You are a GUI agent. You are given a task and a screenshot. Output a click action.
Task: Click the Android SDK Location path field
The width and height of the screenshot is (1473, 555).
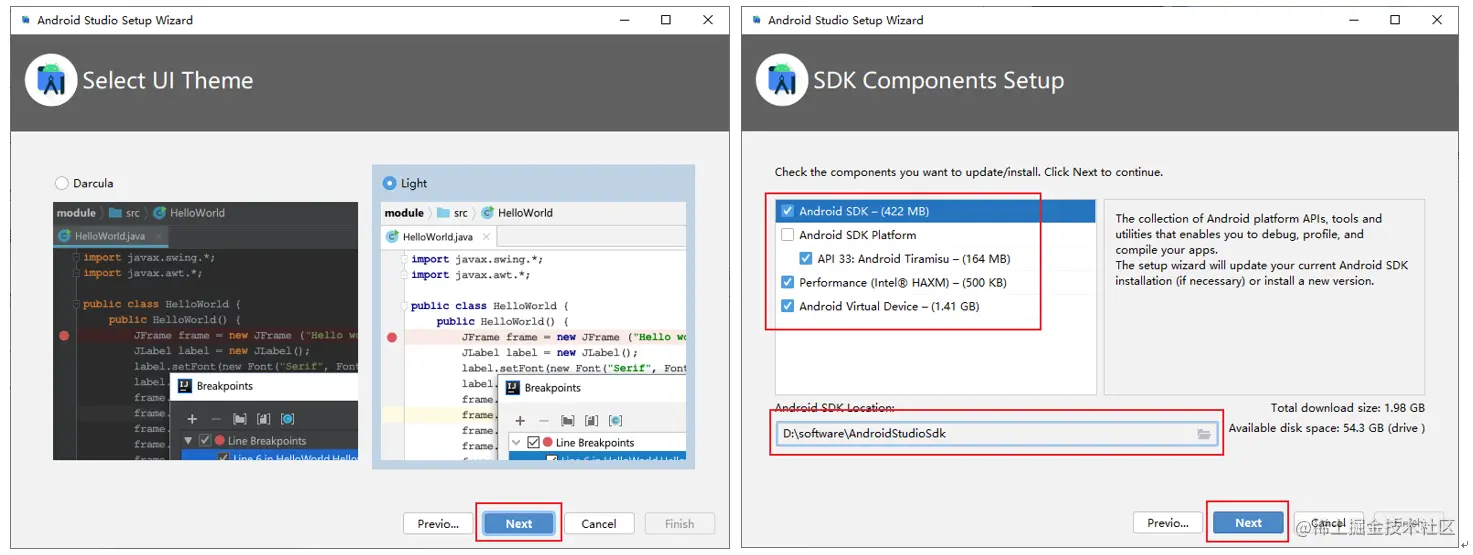996,434
